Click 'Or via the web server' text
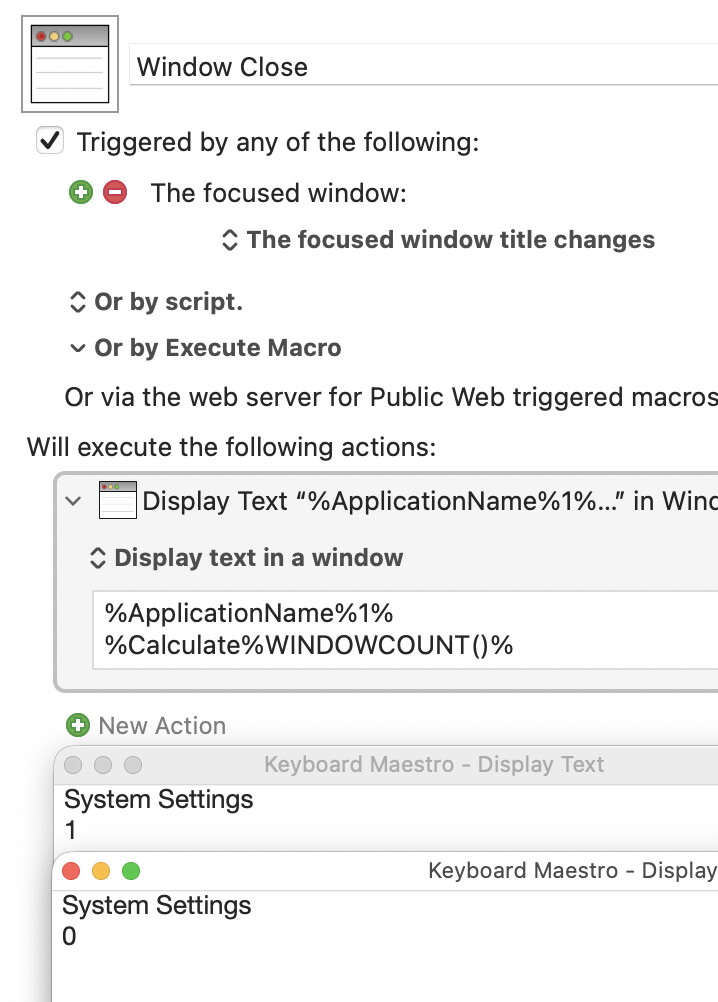718x1002 pixels. (391, 397)
